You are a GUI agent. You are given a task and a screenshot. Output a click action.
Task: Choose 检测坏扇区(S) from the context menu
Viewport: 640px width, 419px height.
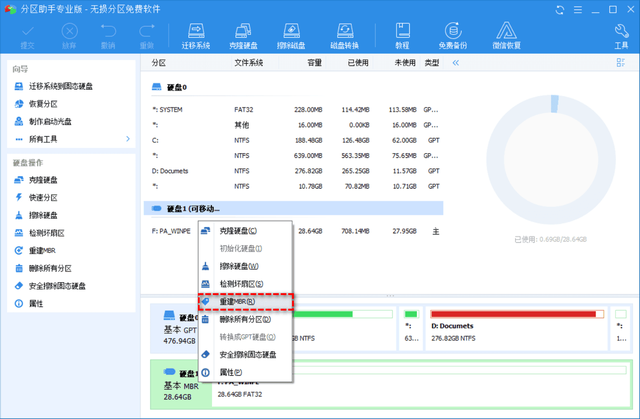tap(245, 284)
